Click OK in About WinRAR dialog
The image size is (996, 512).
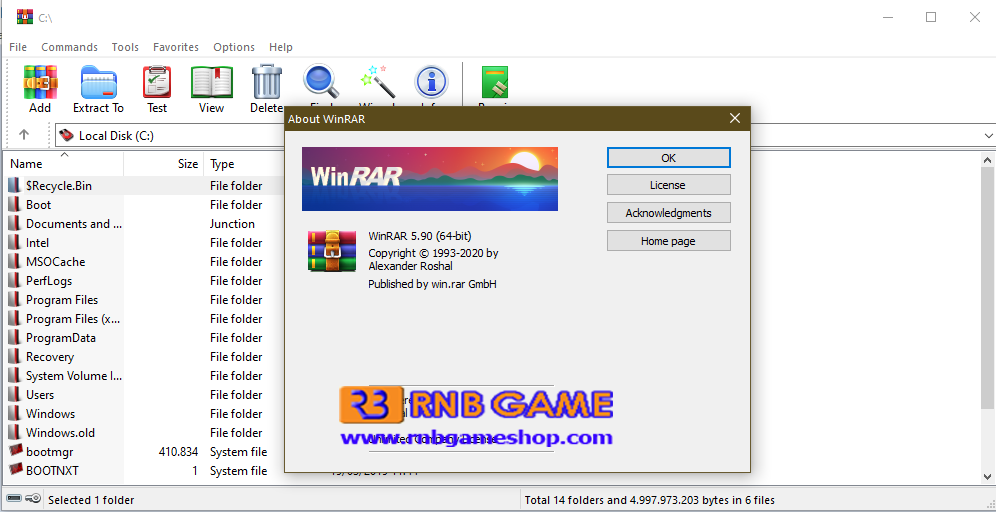click(x=668, y=158)
